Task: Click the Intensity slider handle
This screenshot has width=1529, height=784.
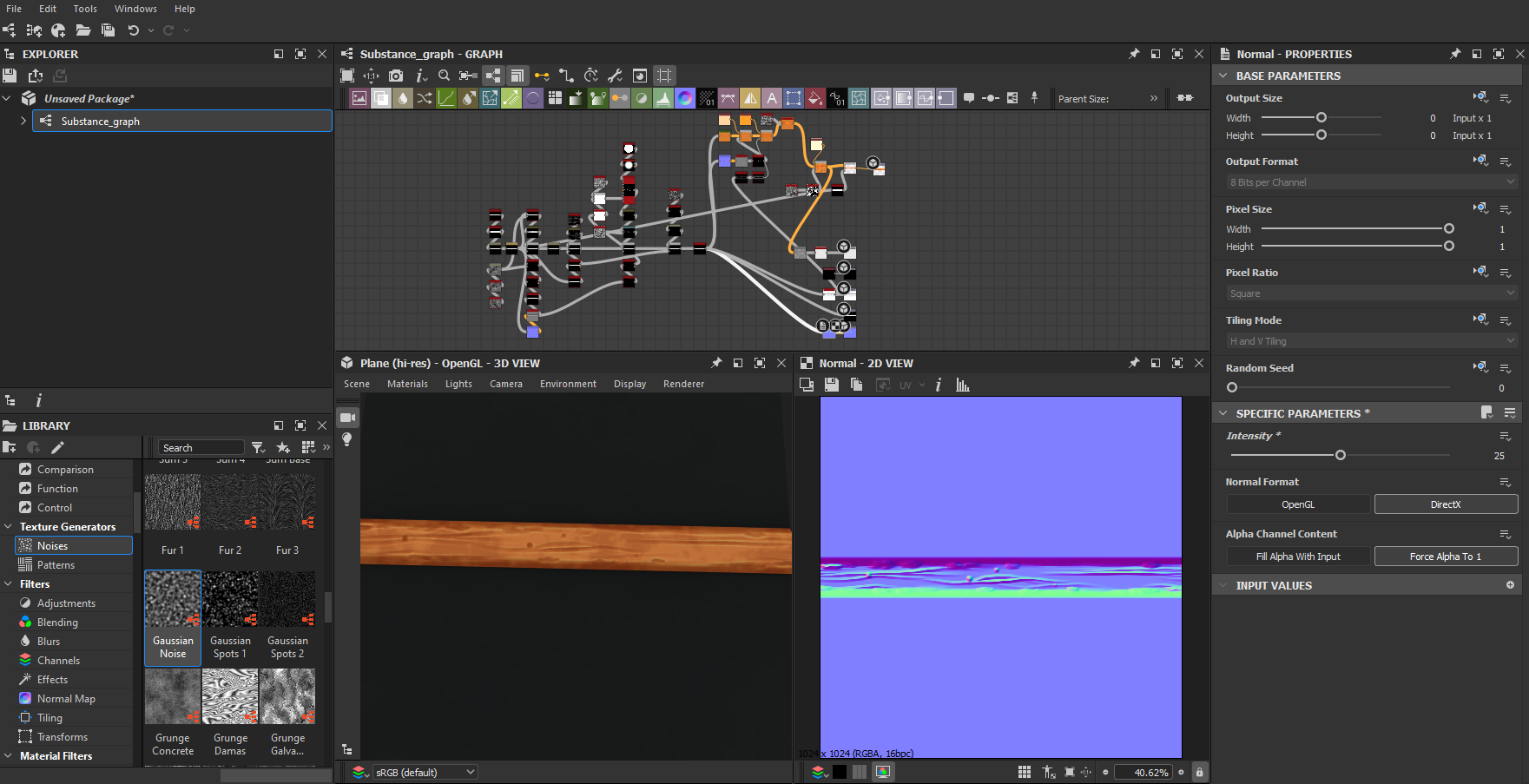Action: (x=1340, y=455)
